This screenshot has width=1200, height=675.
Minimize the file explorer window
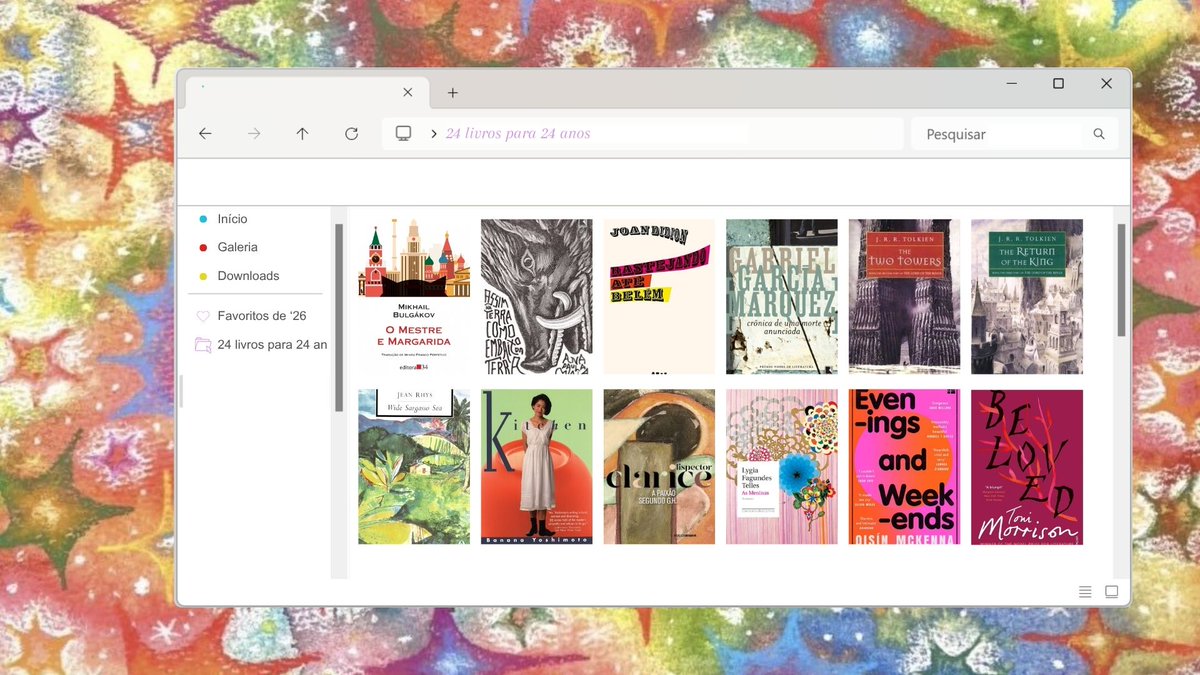click(1010, 84)
